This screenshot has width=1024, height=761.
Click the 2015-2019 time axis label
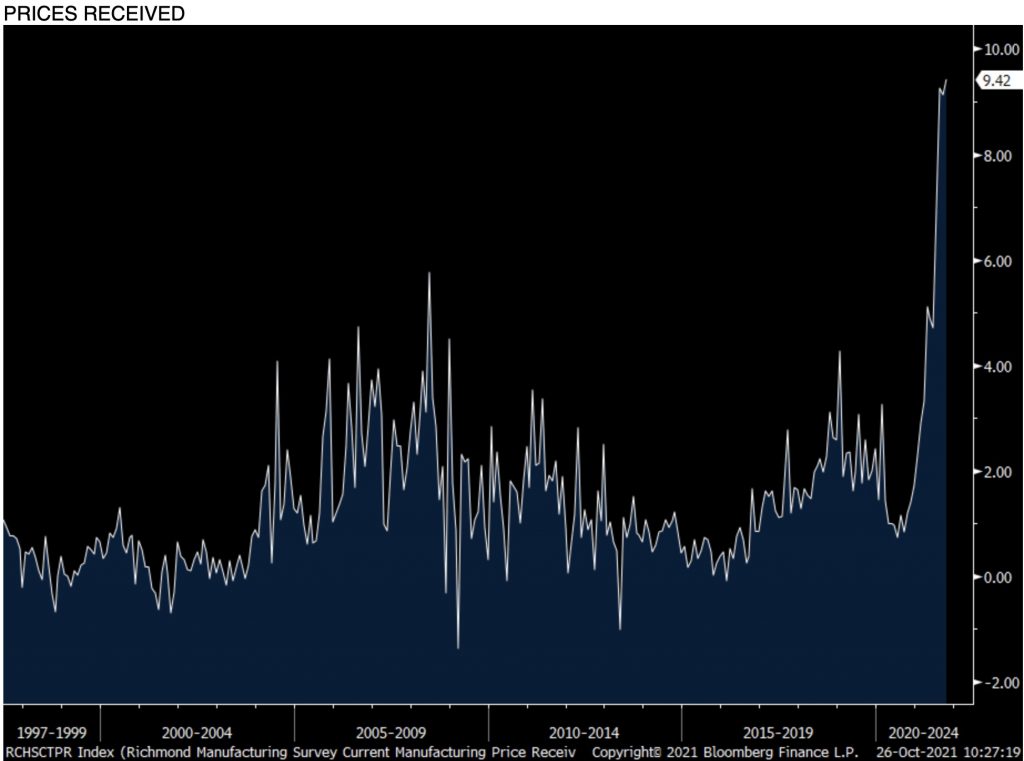pyautogui.click(x=778, y=732)
